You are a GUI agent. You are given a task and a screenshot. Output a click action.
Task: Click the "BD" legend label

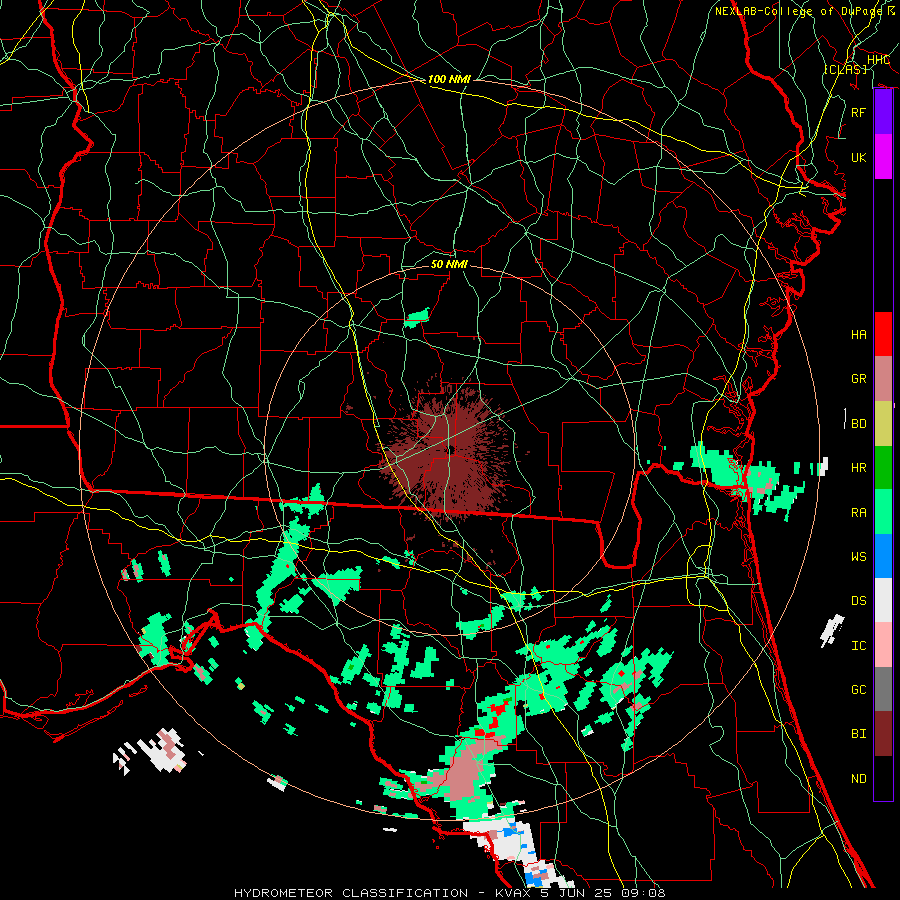pyautogui.click(x=859, y=424)
